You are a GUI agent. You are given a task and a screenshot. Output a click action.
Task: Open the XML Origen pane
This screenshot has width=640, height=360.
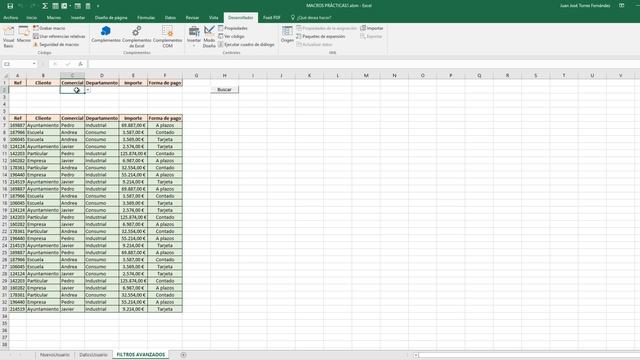click(287, 34)
